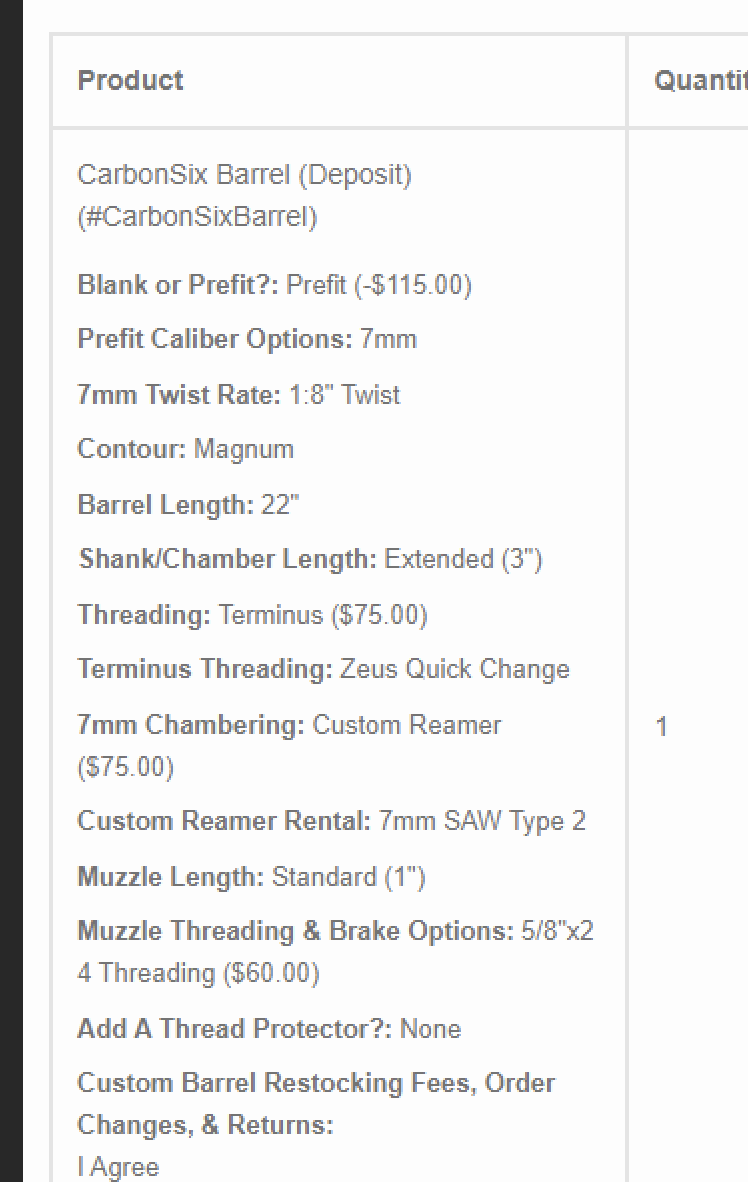
Task: Click the Custom Barrel Restocking Fees heading
Action: tap(316, 1083)
